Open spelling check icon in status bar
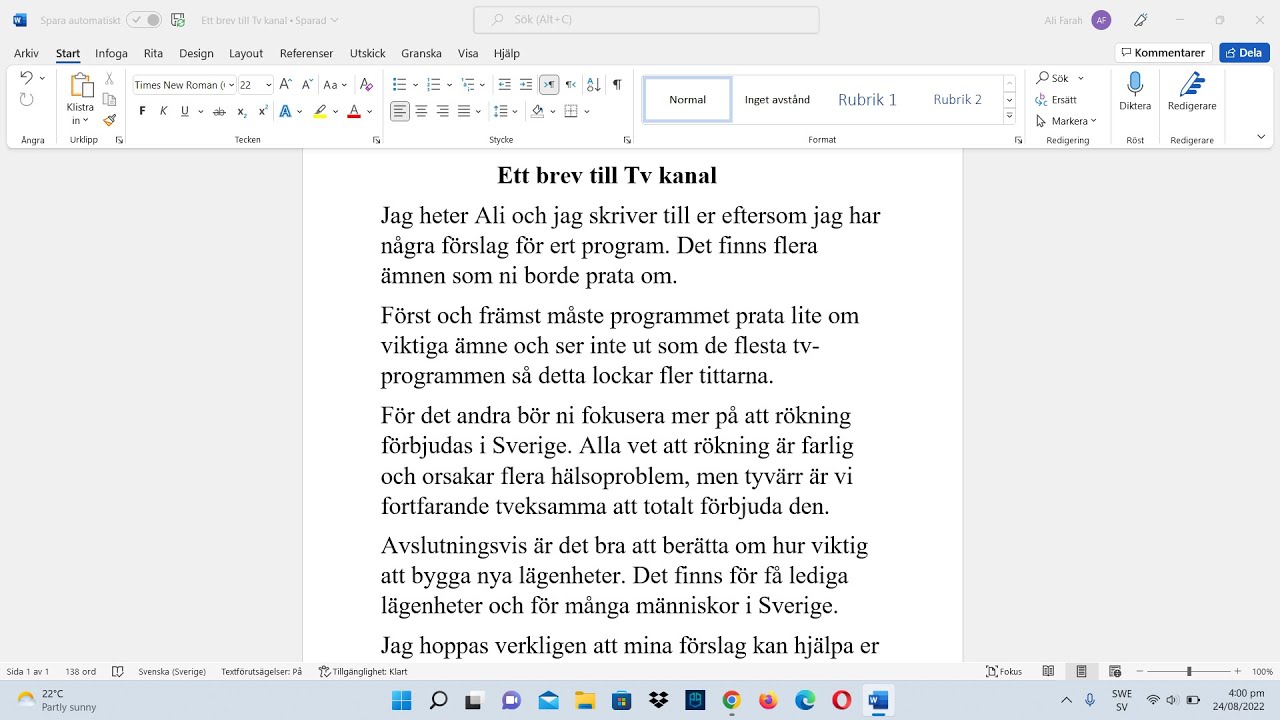This screenshot has width=1280, height=720. (x=118, y=672)
